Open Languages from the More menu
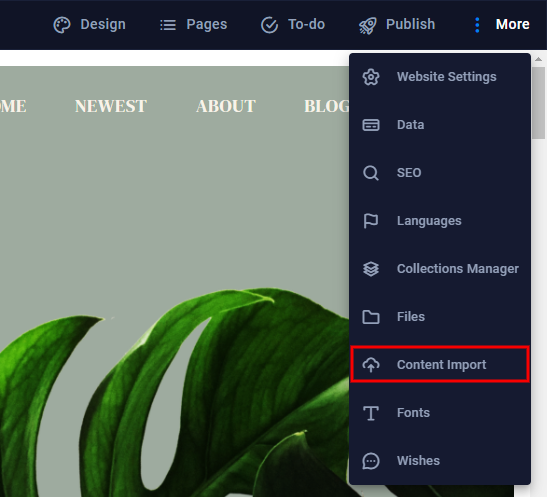This screenshot has width=550, height=497. click(x=440, y=221)
